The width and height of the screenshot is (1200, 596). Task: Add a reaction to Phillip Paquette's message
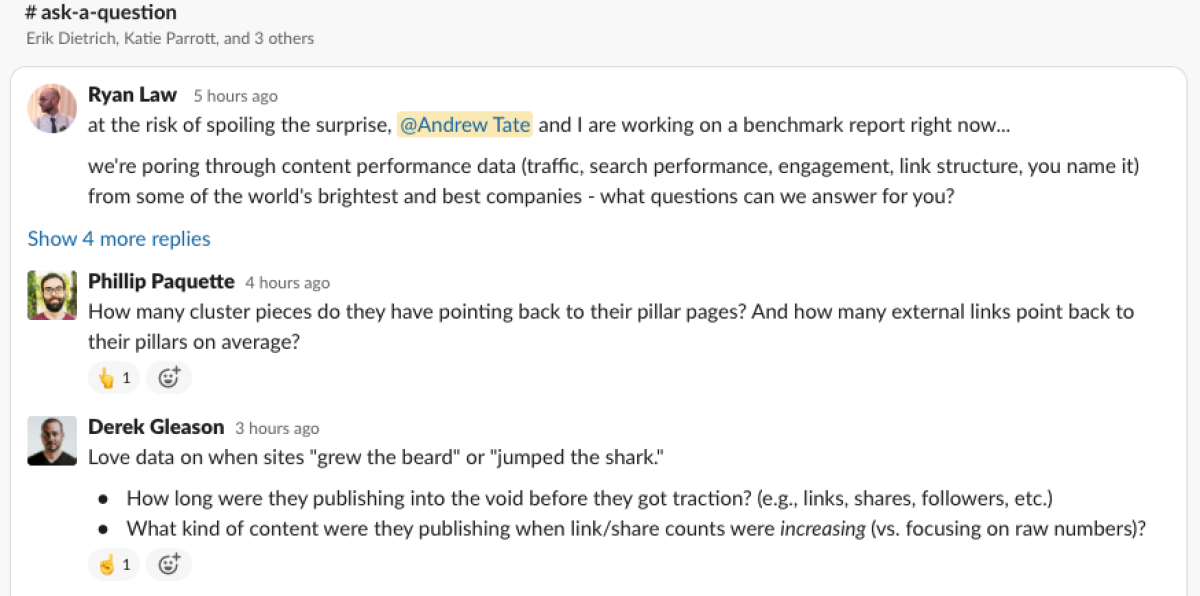pyautogui.click(x=169, y=378)
